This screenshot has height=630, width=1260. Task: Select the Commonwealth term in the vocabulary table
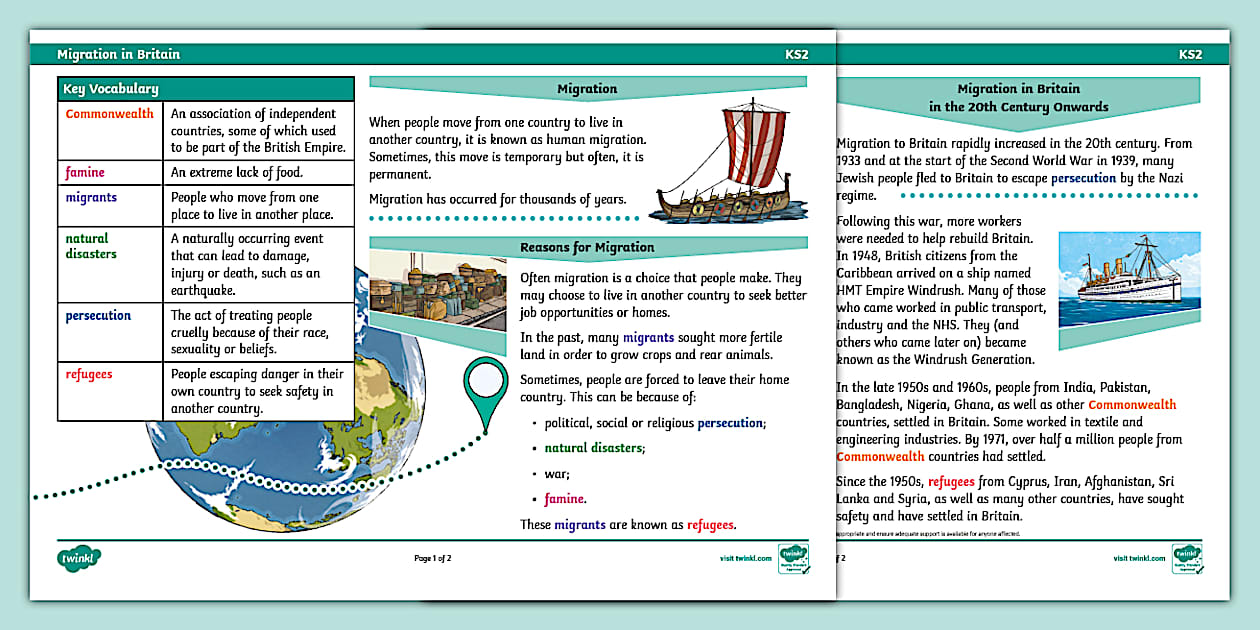(x=110, y=114)
